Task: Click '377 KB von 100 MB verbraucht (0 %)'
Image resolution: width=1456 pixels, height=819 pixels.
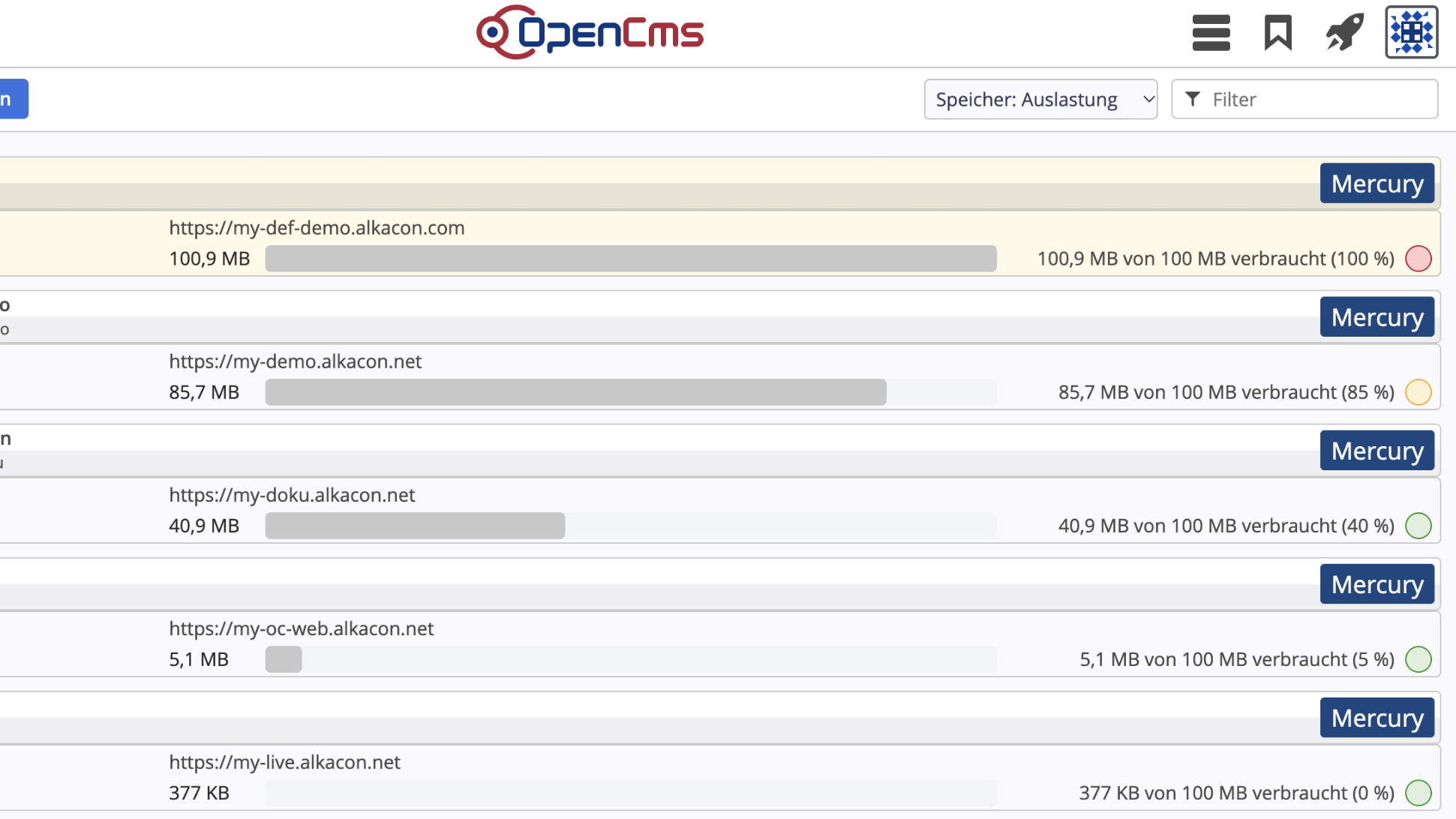Action: click(x=1236, y=793)
